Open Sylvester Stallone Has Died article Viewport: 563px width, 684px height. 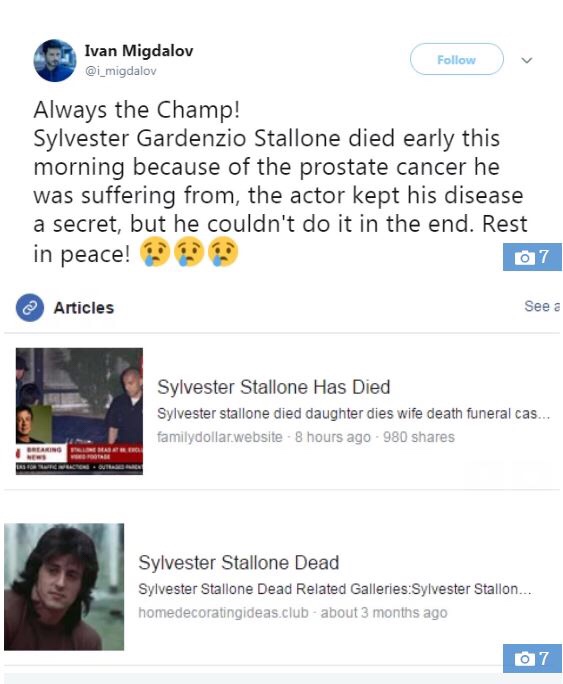tap(273, 387)
